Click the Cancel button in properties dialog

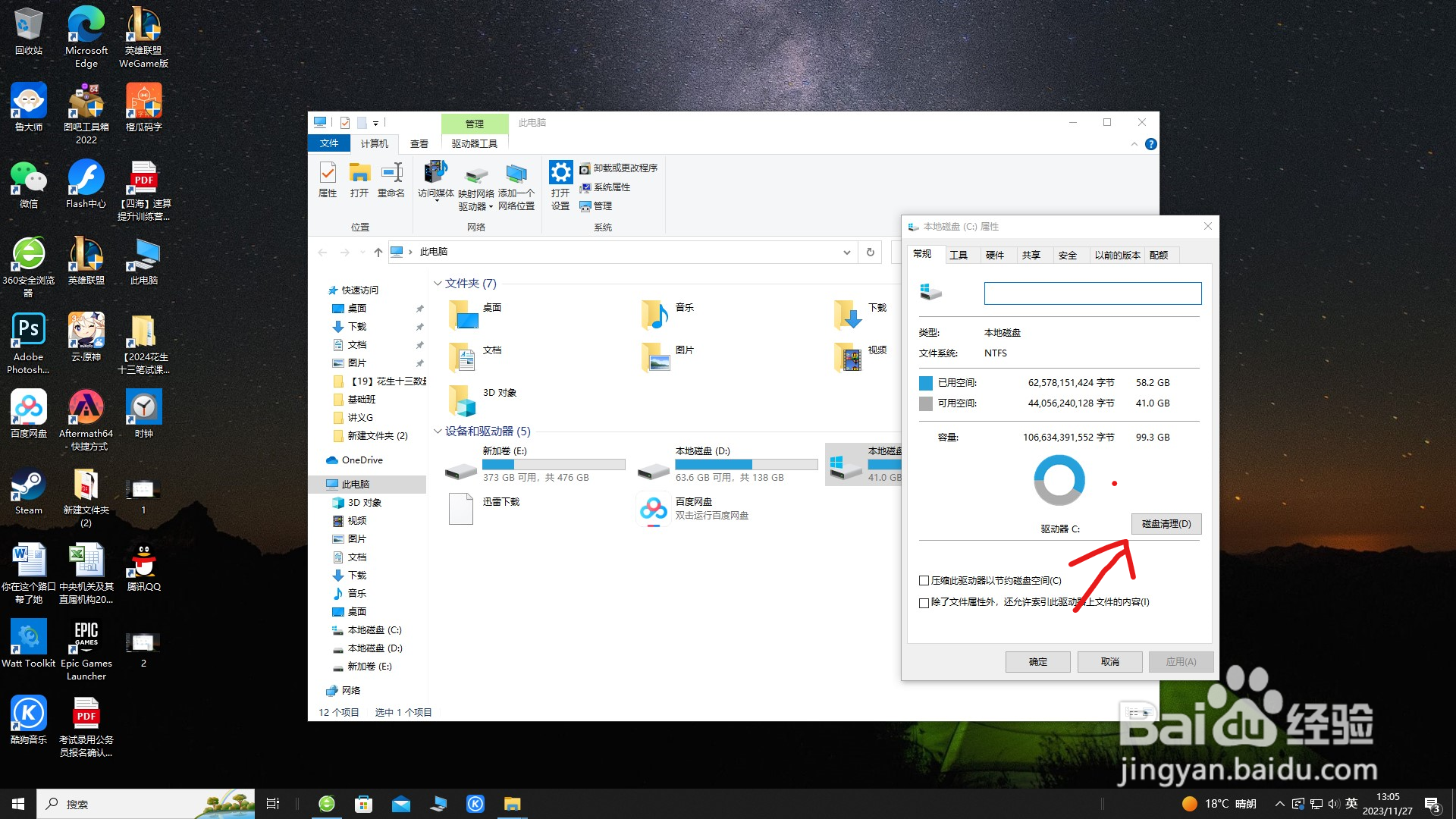point(1109,662)
